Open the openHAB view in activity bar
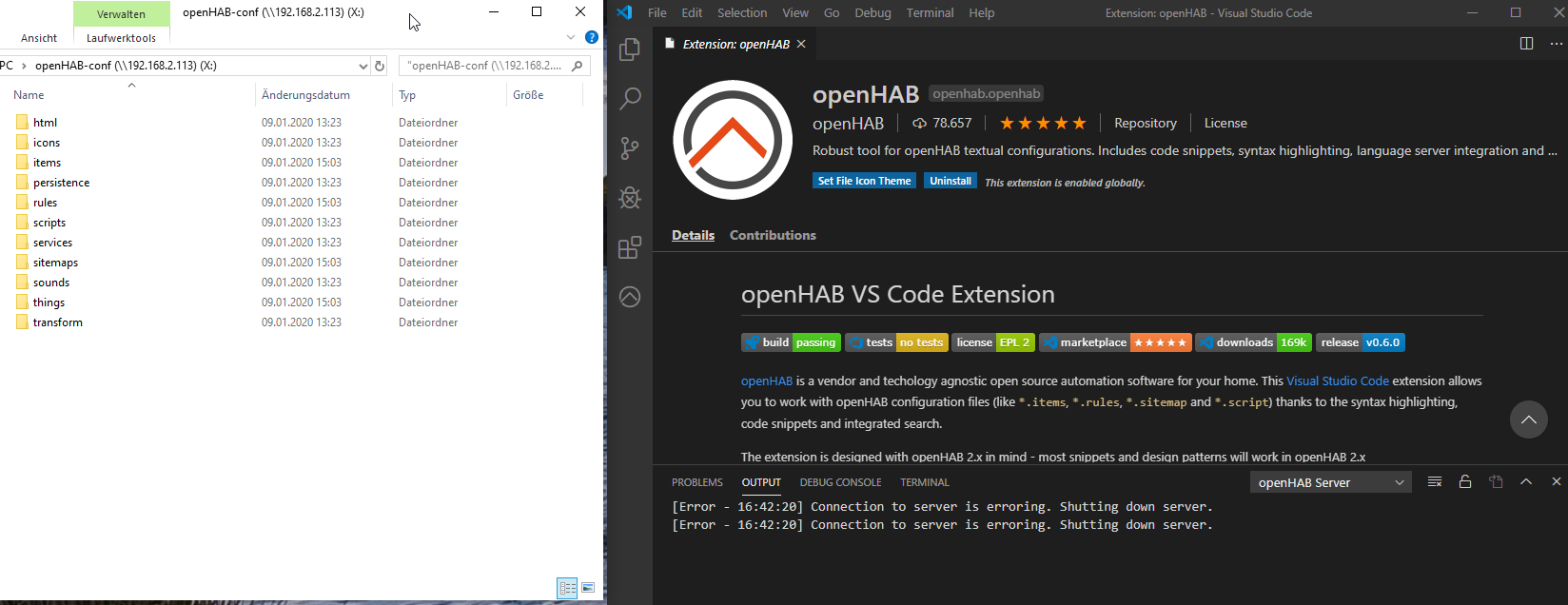 630,297
